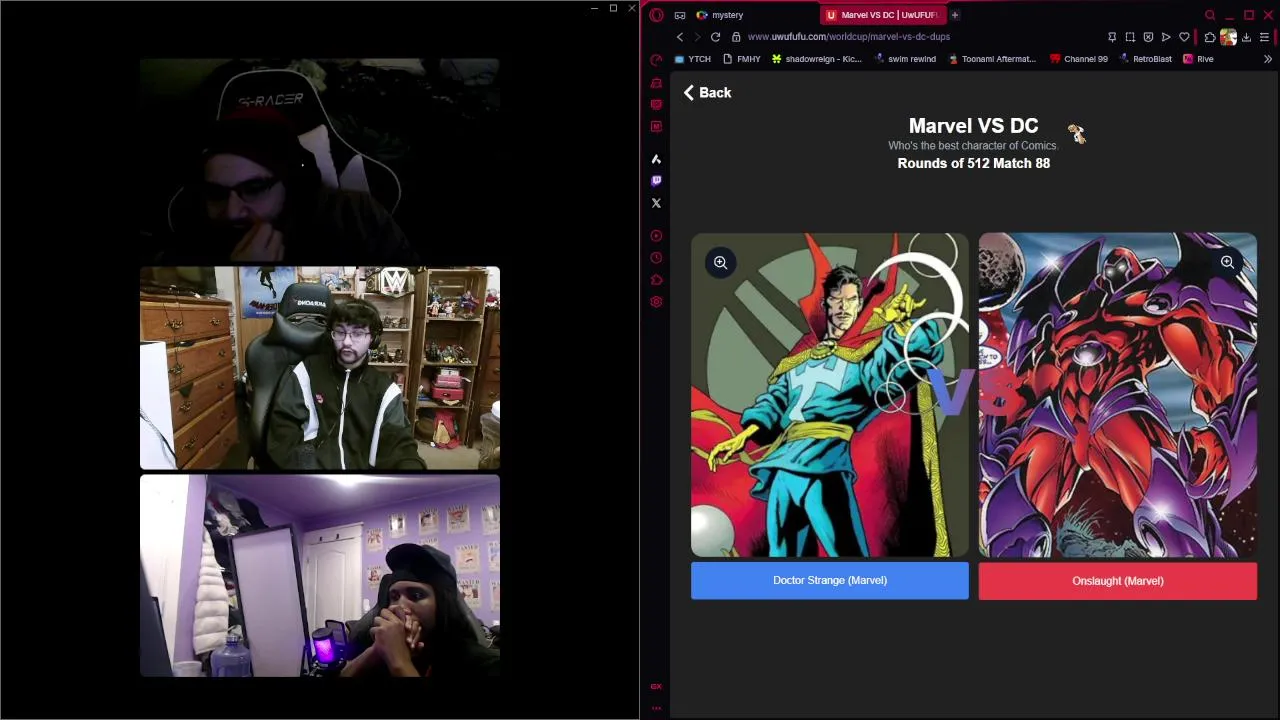Screen dimensions: 1280x720
Task: Select the 'Rounds of 512 Match 88' text
Action: pyautogui.click(x=973, y=163)
